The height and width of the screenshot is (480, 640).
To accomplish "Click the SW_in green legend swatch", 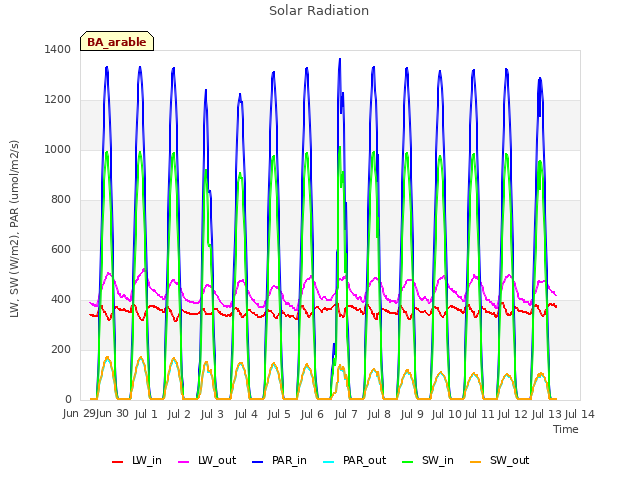I will pos(407,462).
